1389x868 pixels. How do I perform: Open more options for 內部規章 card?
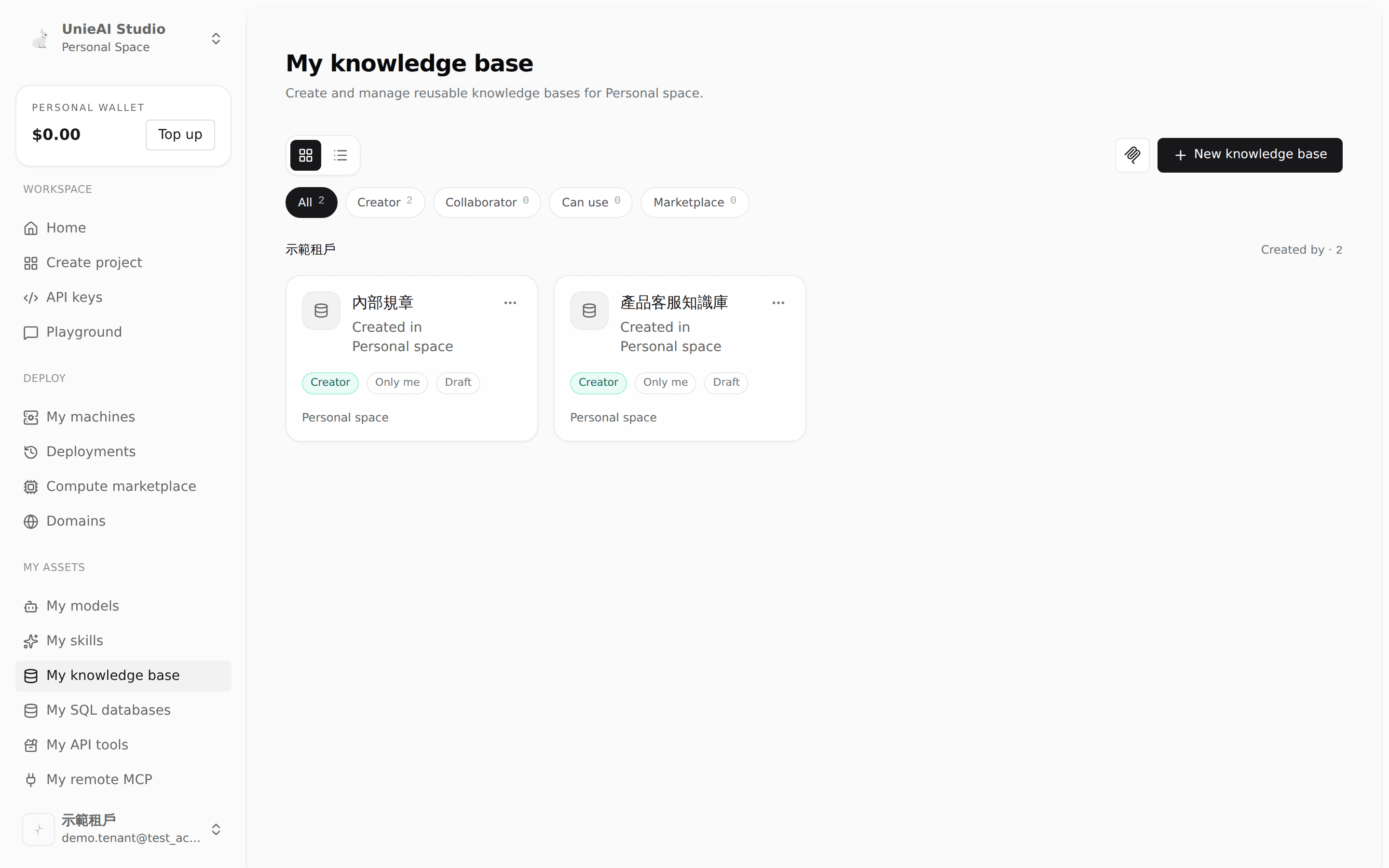tap(510, 302)
